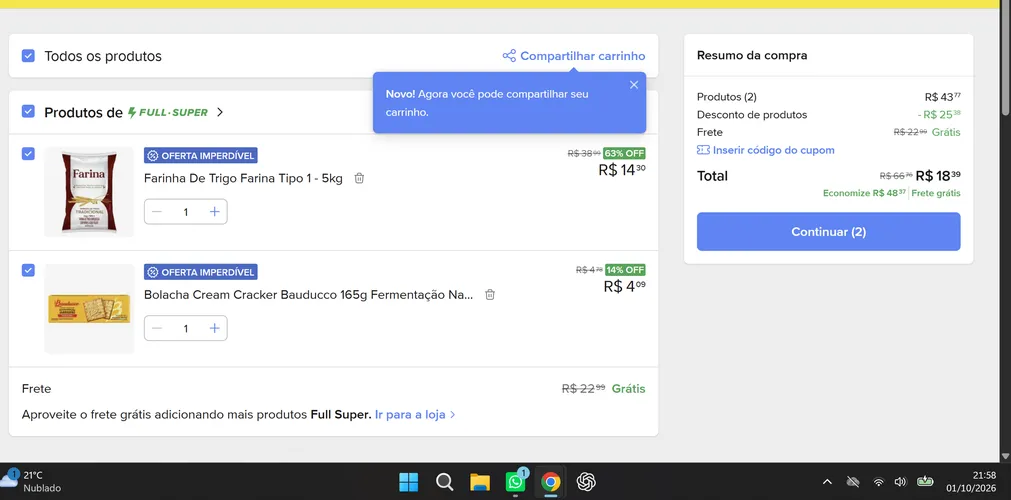Click the coupon ticket icon

703,150
